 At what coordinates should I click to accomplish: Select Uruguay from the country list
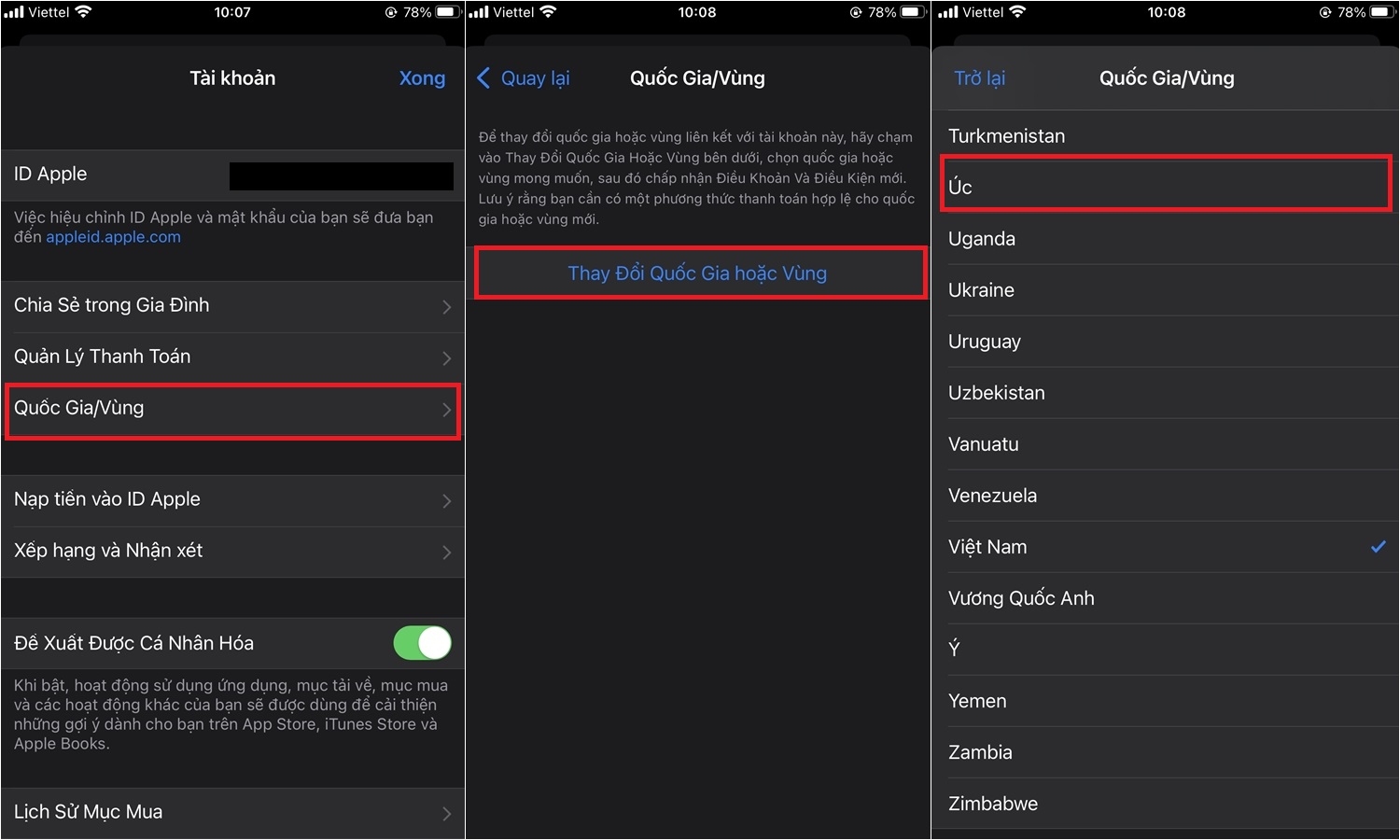point(1165,342)
